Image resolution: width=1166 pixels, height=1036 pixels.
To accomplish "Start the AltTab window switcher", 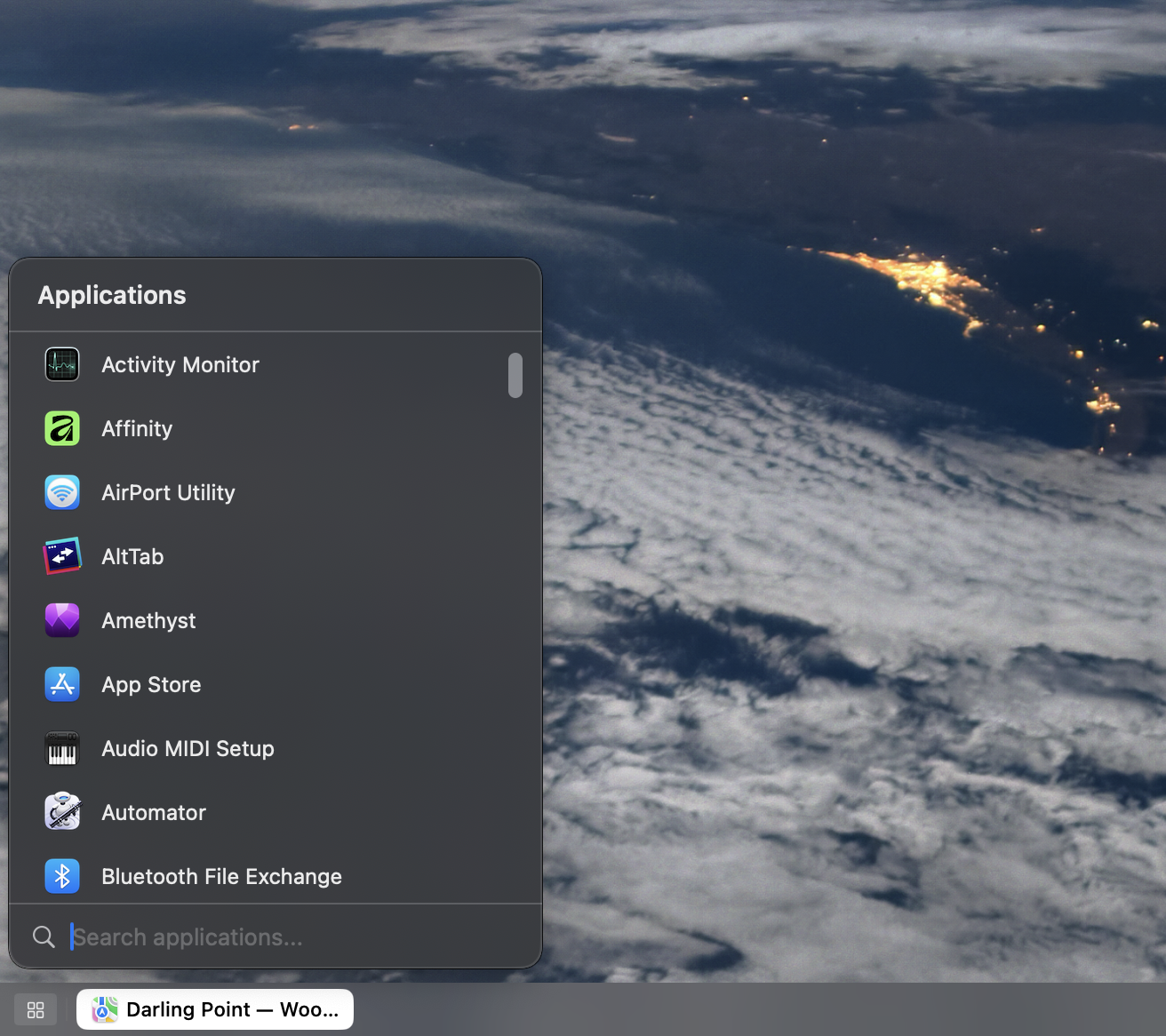I will click(132, 556).
